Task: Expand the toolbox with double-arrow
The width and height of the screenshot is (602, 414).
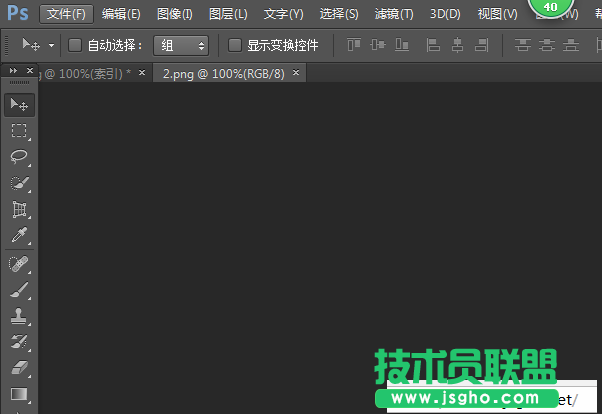Action: tap(13, 71)
